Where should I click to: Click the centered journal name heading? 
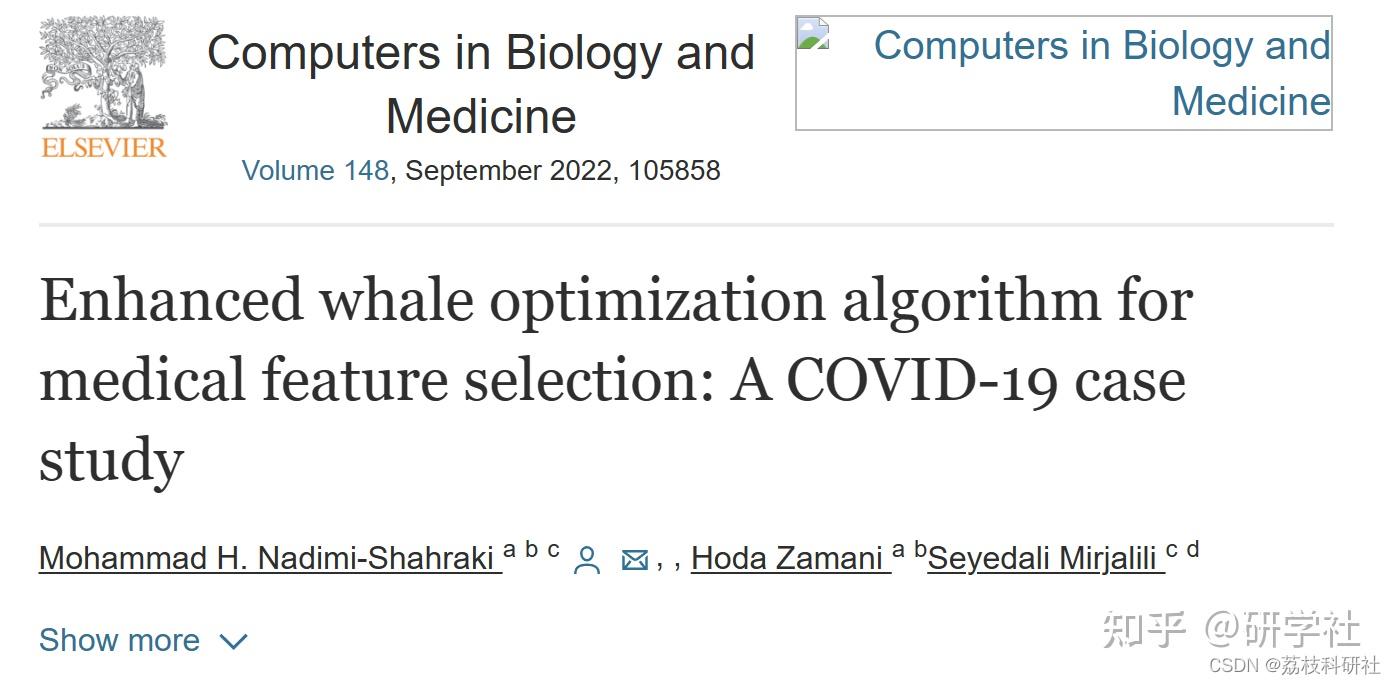coord(481,84)
